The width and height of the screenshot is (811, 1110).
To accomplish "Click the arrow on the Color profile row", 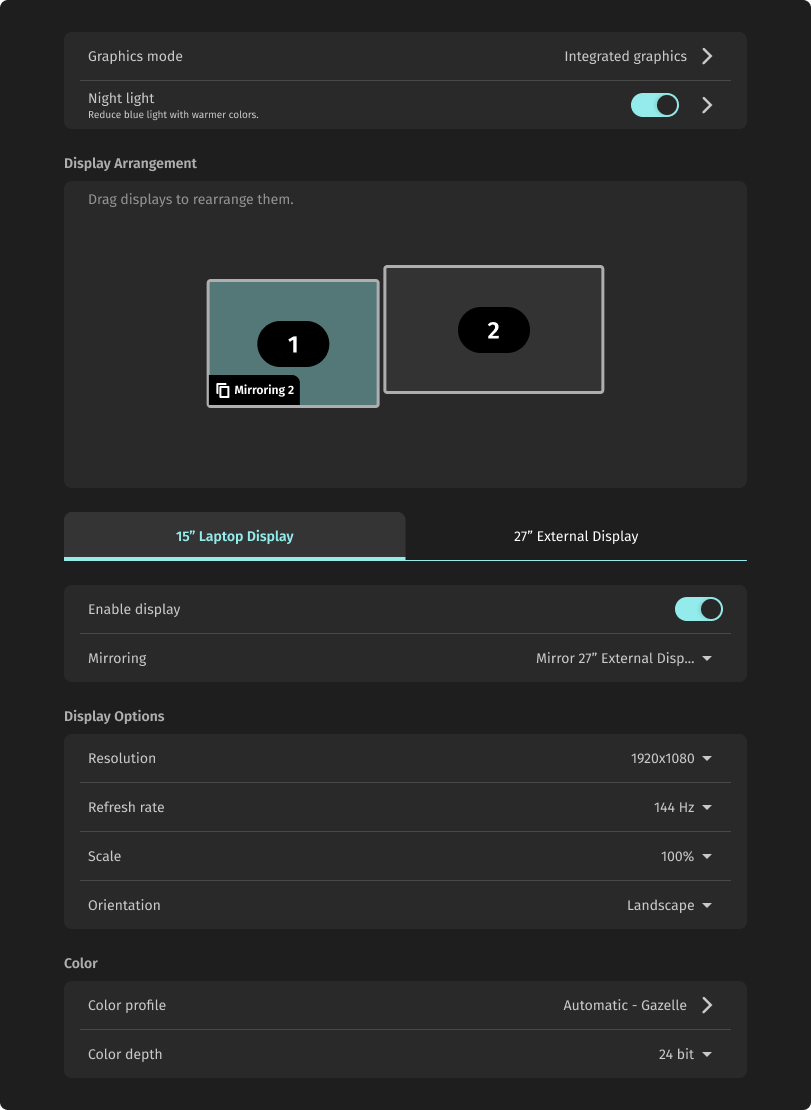I will [707, 1005].
